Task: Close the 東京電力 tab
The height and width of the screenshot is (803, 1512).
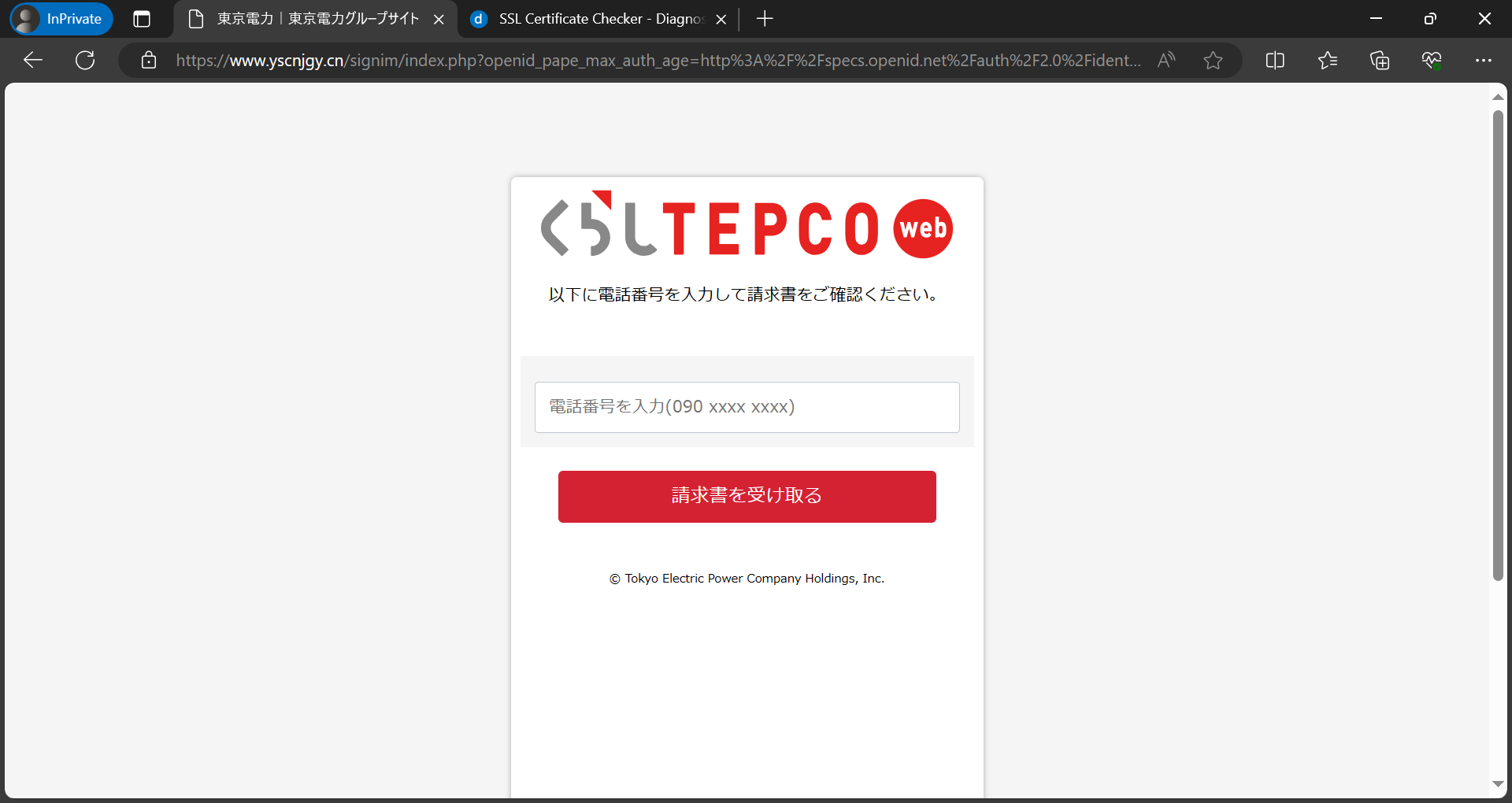Action: point(439,19)
